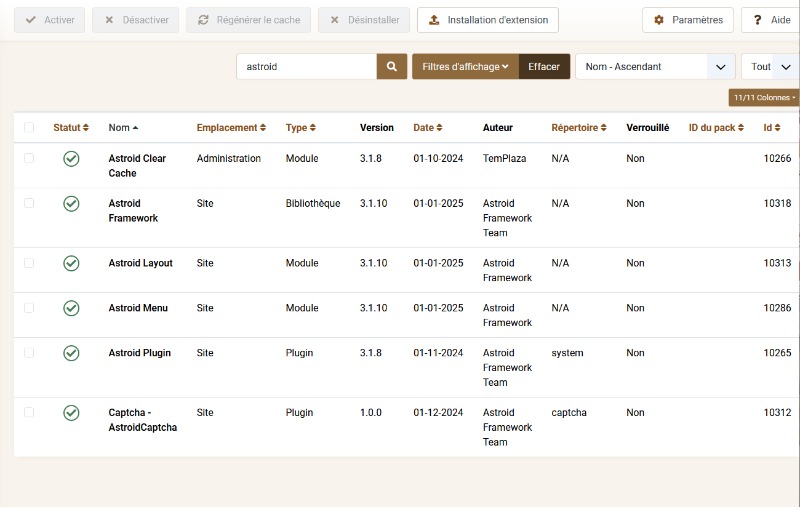Image resolution: width=800 pixels, height=507 pixels.
Task: Click the Captcha - AstroidCaptcha name
Action: [142, 420]
